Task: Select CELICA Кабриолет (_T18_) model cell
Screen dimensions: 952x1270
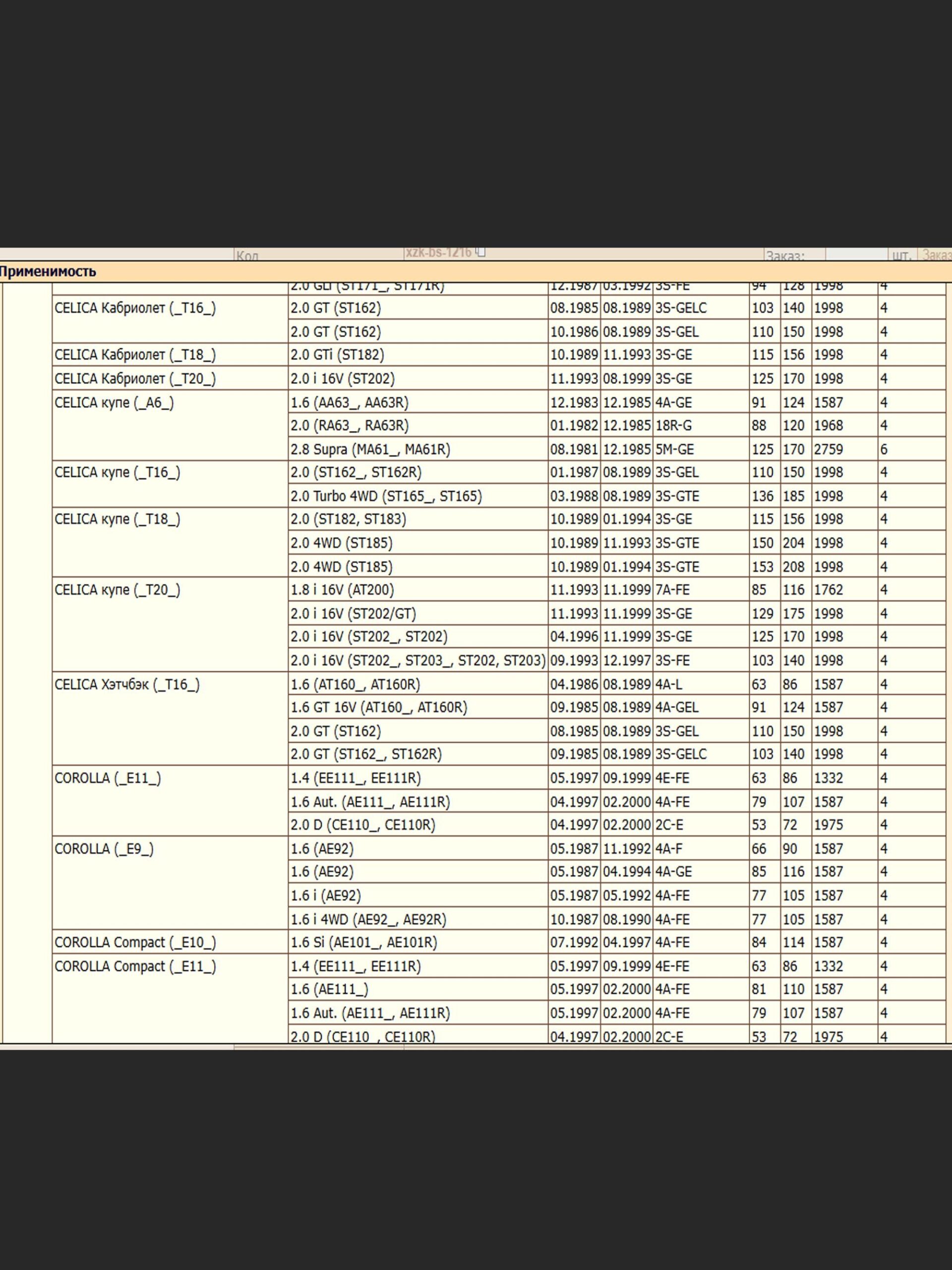Action: (x=135, y=355)
